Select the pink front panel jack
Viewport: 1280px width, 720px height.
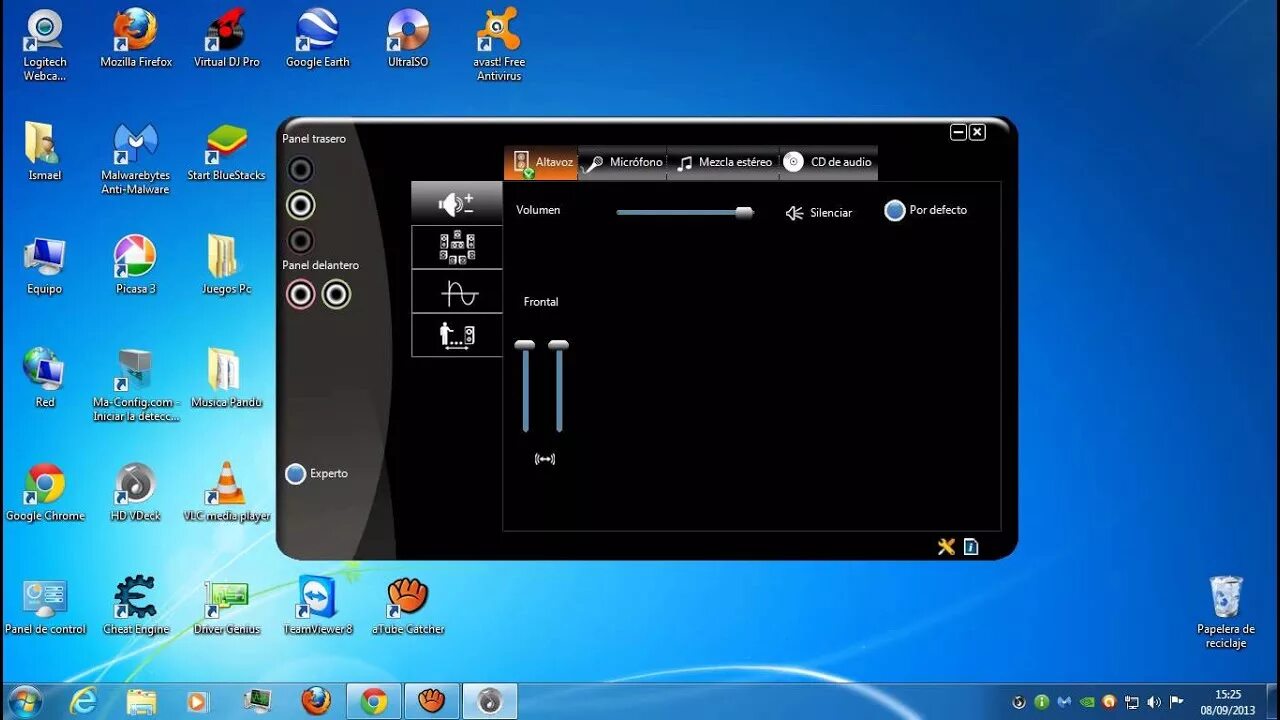(300, 294)
